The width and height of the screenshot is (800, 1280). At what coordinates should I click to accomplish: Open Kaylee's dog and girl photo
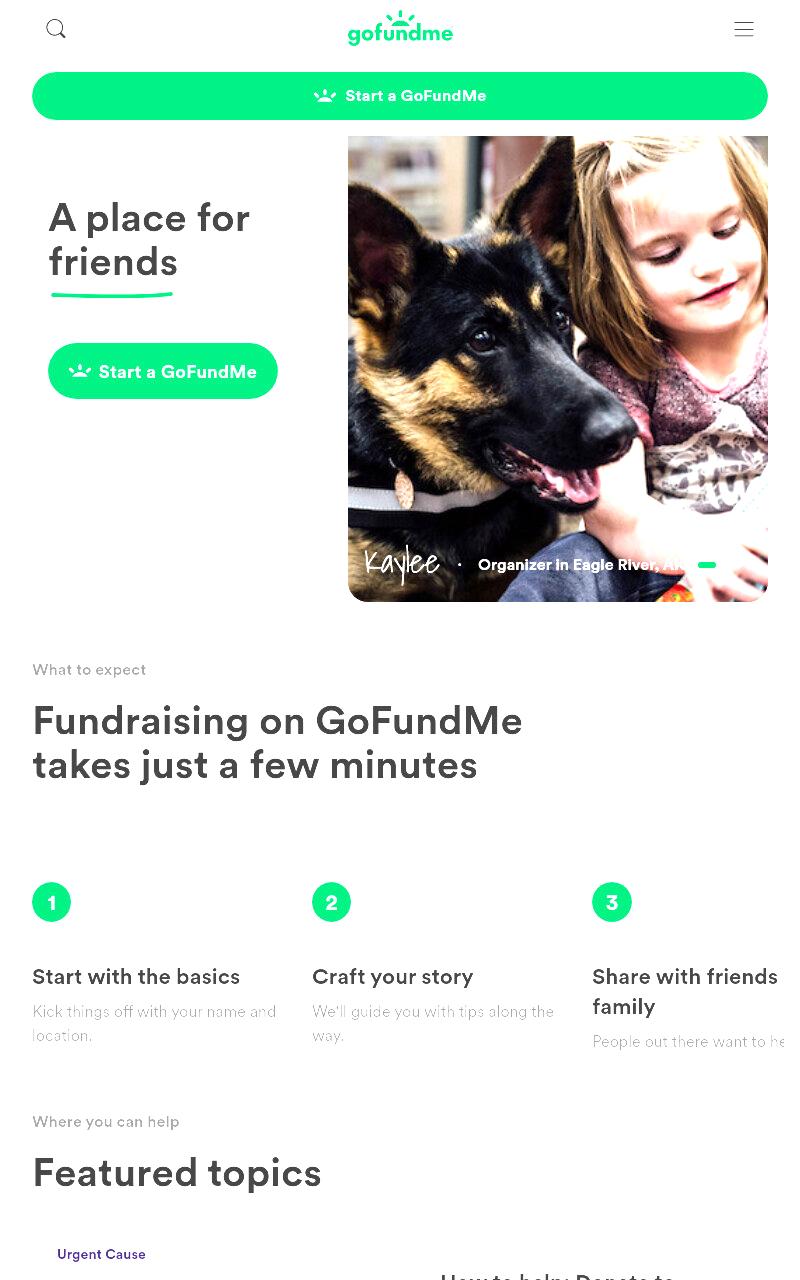pos(558,369)
